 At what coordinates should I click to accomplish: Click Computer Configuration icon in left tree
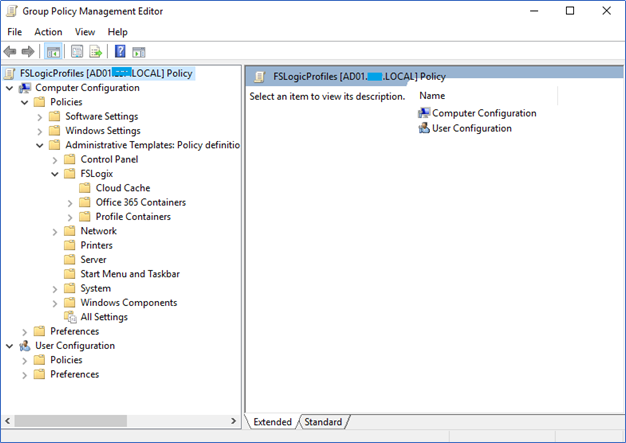point(25,88)
